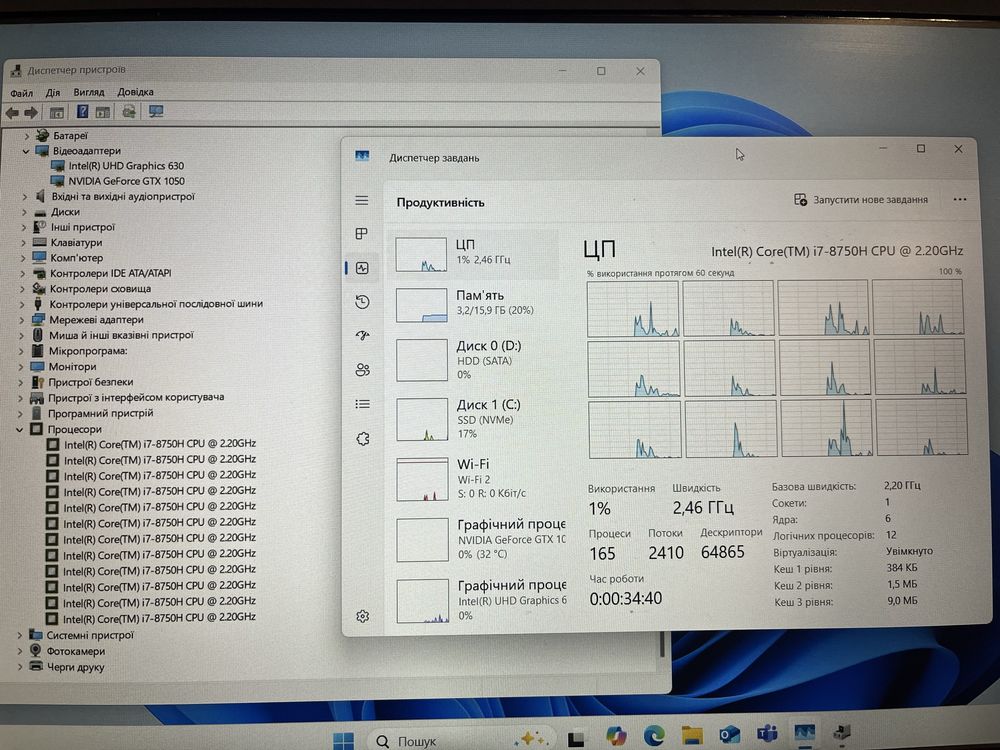
Task: Select NVIDIA GeForce GTX 1050 device
Action: coord(126,181)
